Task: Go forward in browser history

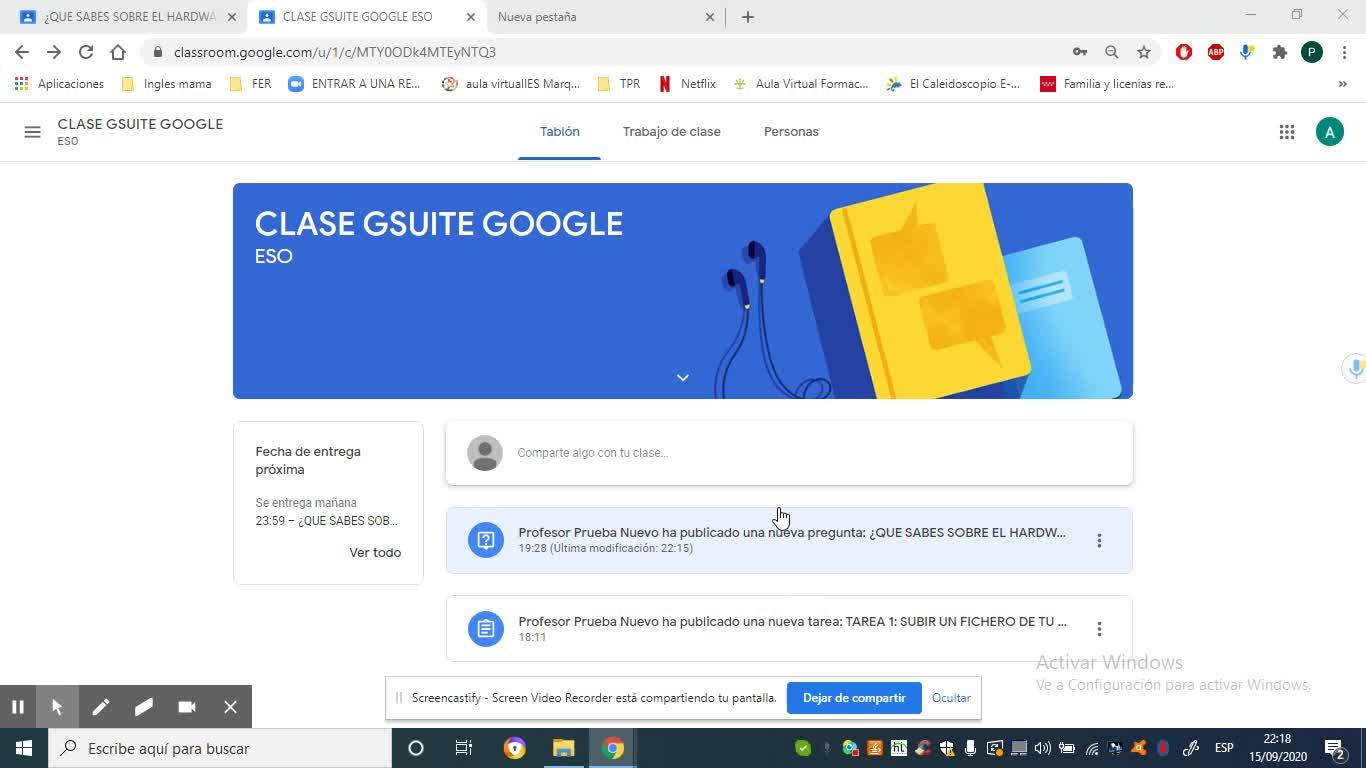Action: tap(54, 52)
